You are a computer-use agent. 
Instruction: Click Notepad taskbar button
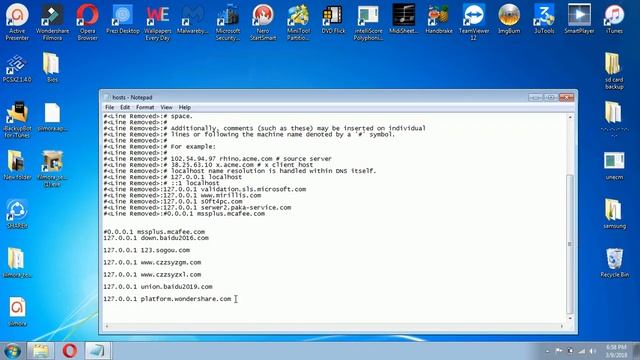(98, 351)
